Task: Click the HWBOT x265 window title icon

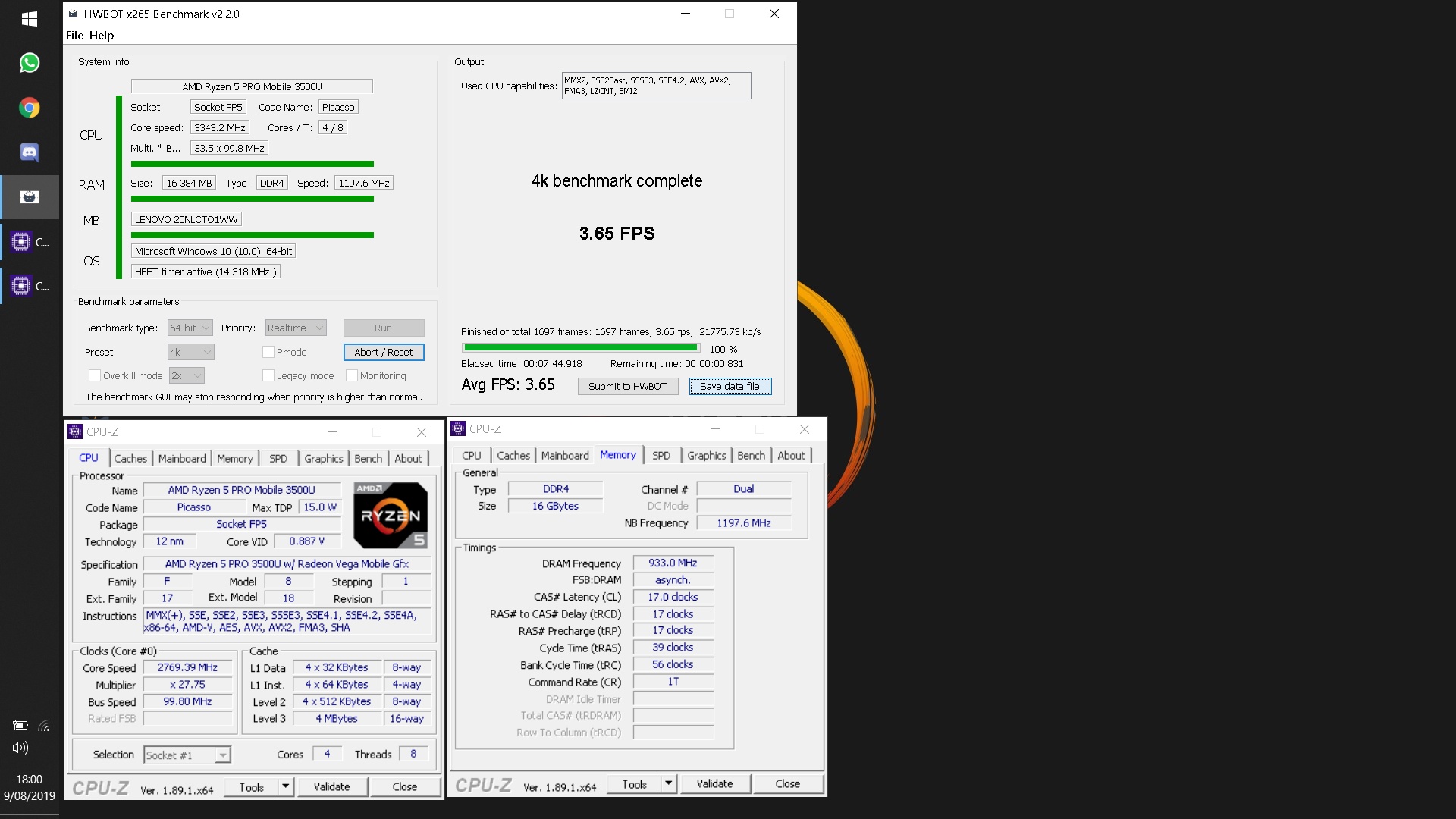Action: (73, 14)
